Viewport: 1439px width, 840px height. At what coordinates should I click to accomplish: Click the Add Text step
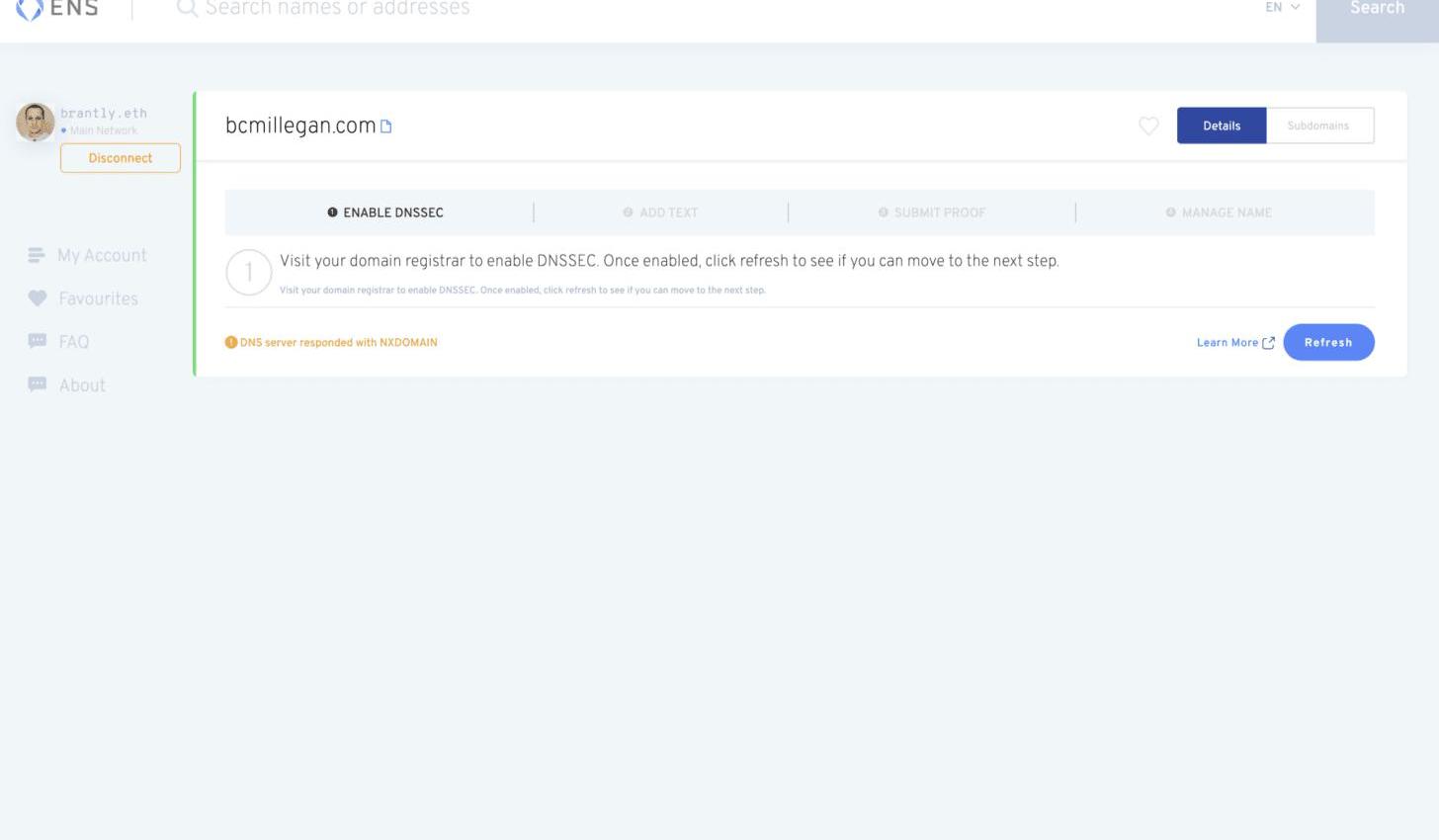click(660, 212)
